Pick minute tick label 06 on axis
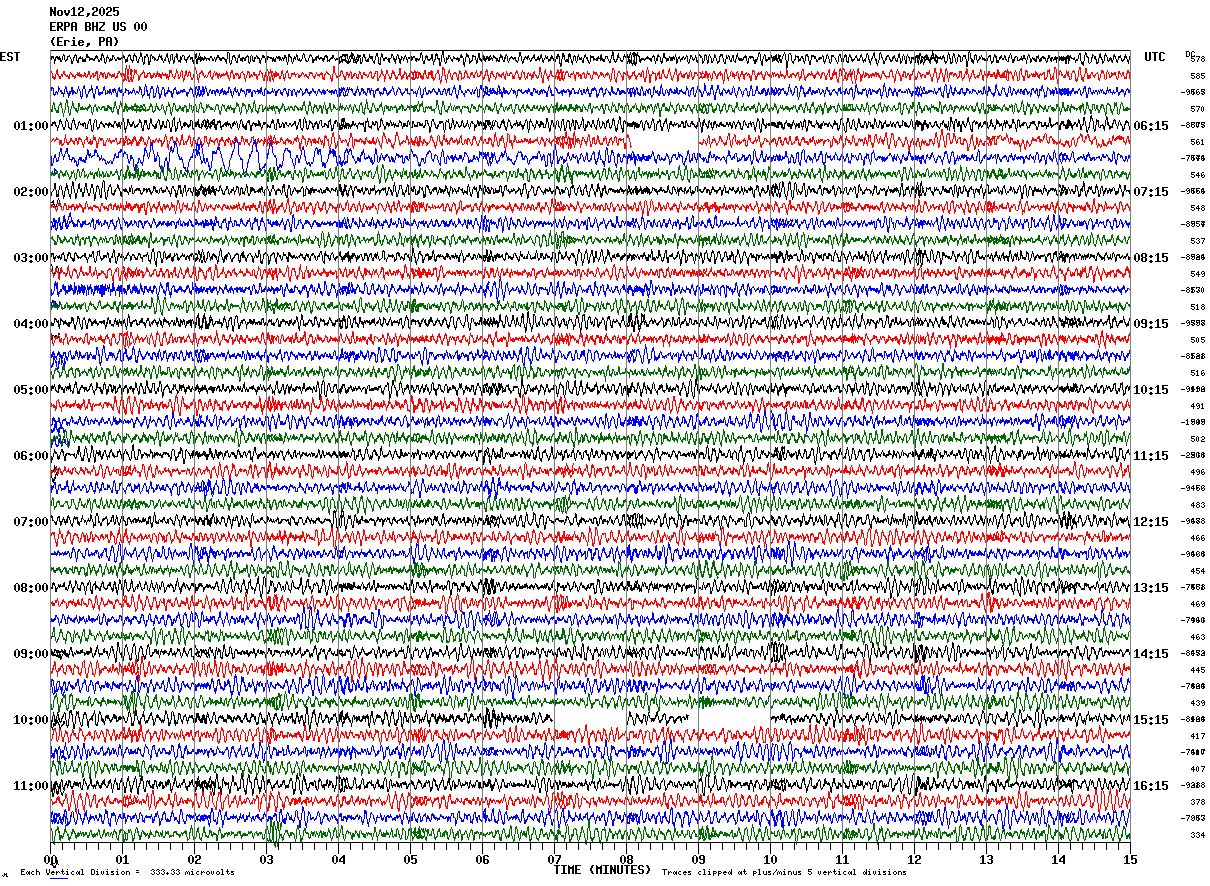1210x886 pixels. point(483,859)
